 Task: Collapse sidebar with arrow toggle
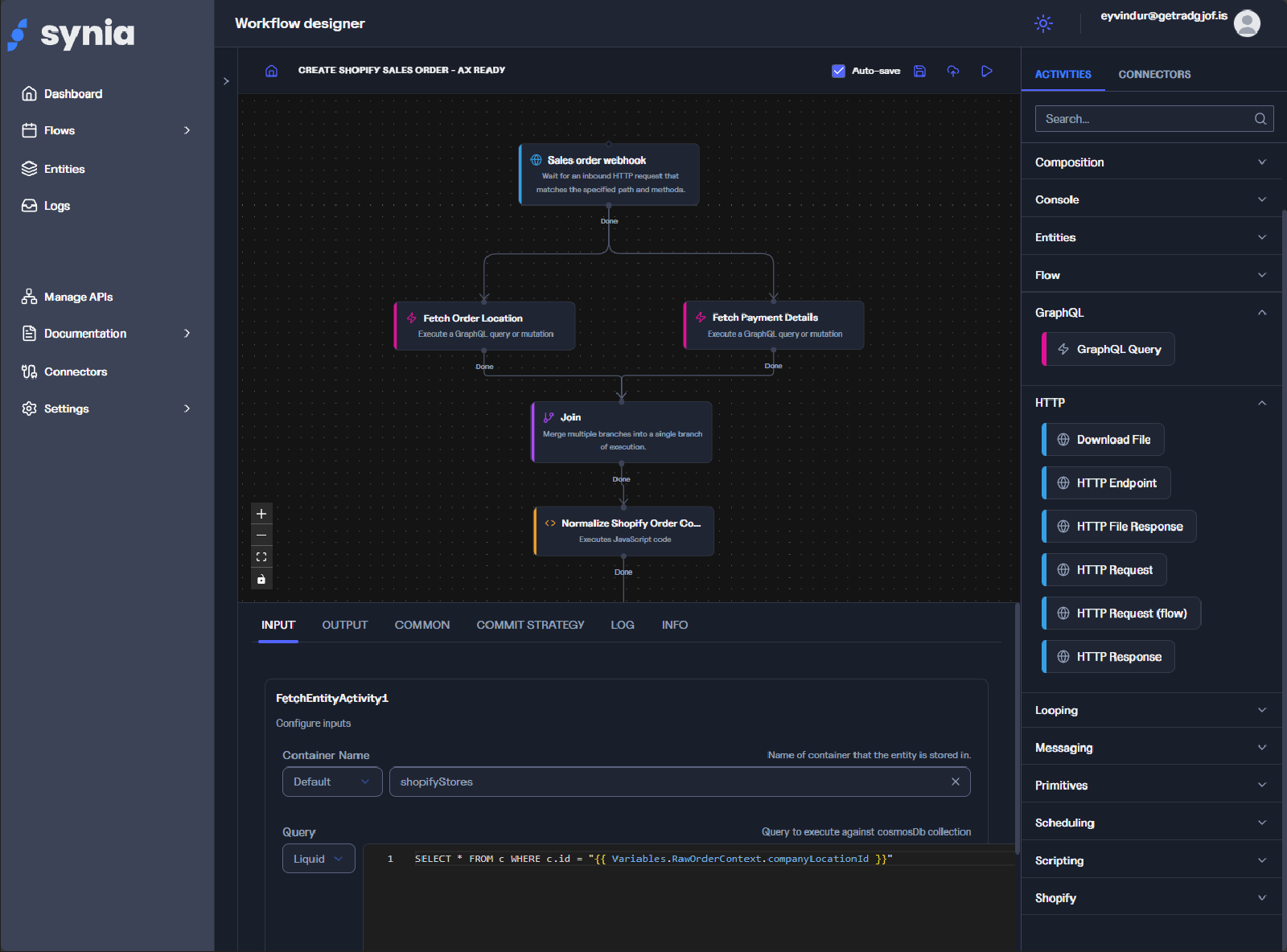tap(226, 81)
